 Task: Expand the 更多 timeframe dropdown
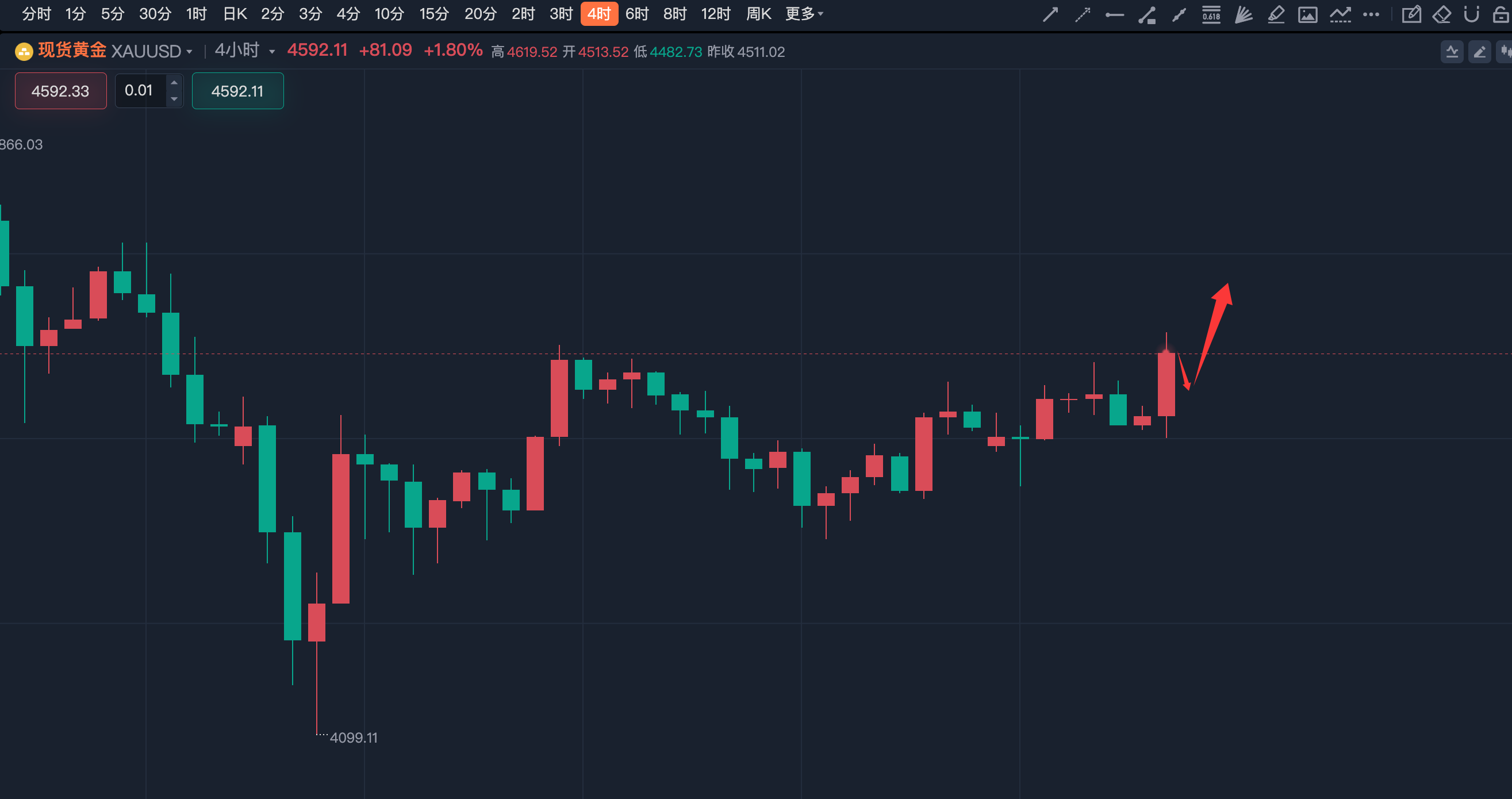point(804,13)
